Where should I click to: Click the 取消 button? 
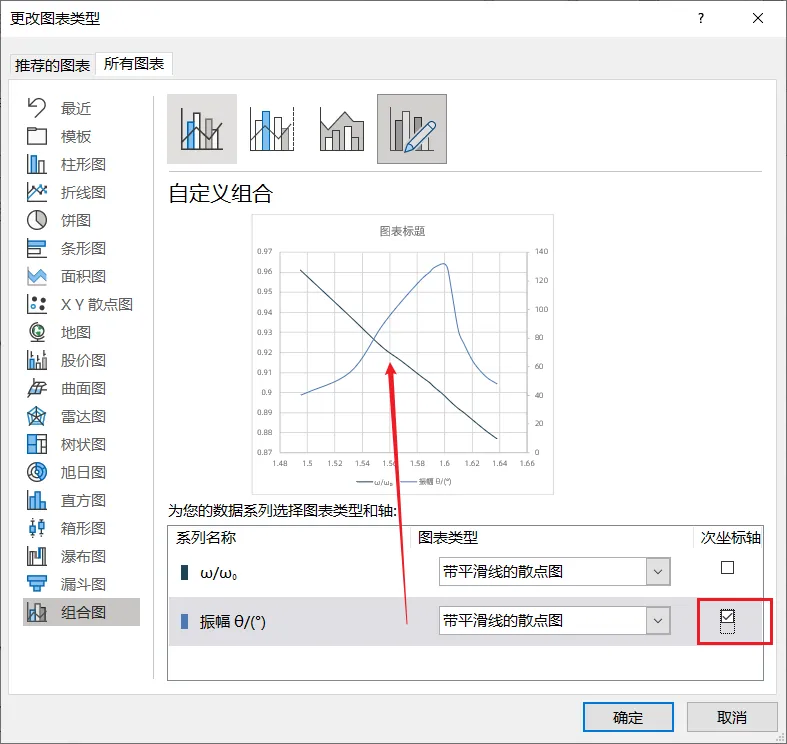click(732, 717)
